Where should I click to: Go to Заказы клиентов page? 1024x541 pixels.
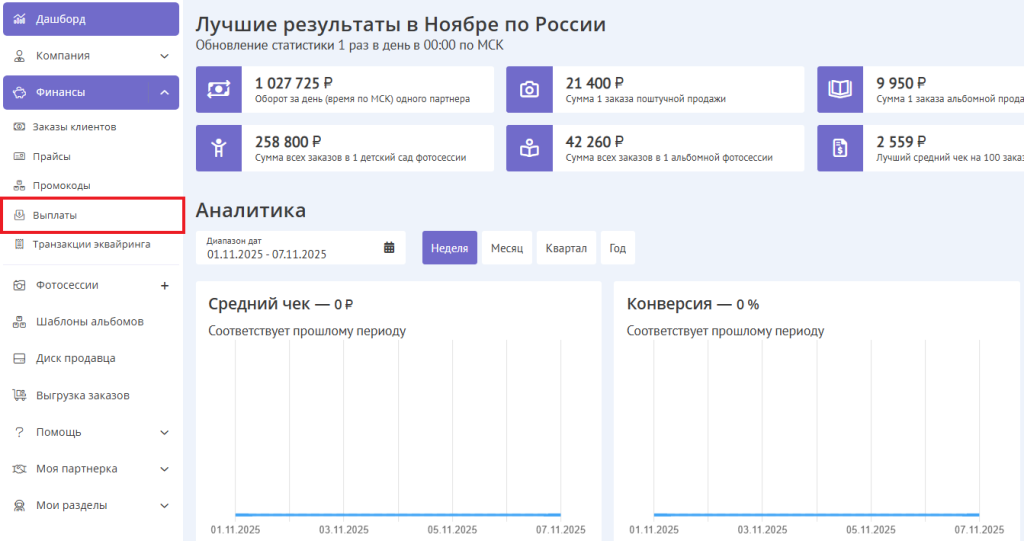pyautogui.click(x=74, y=127)
